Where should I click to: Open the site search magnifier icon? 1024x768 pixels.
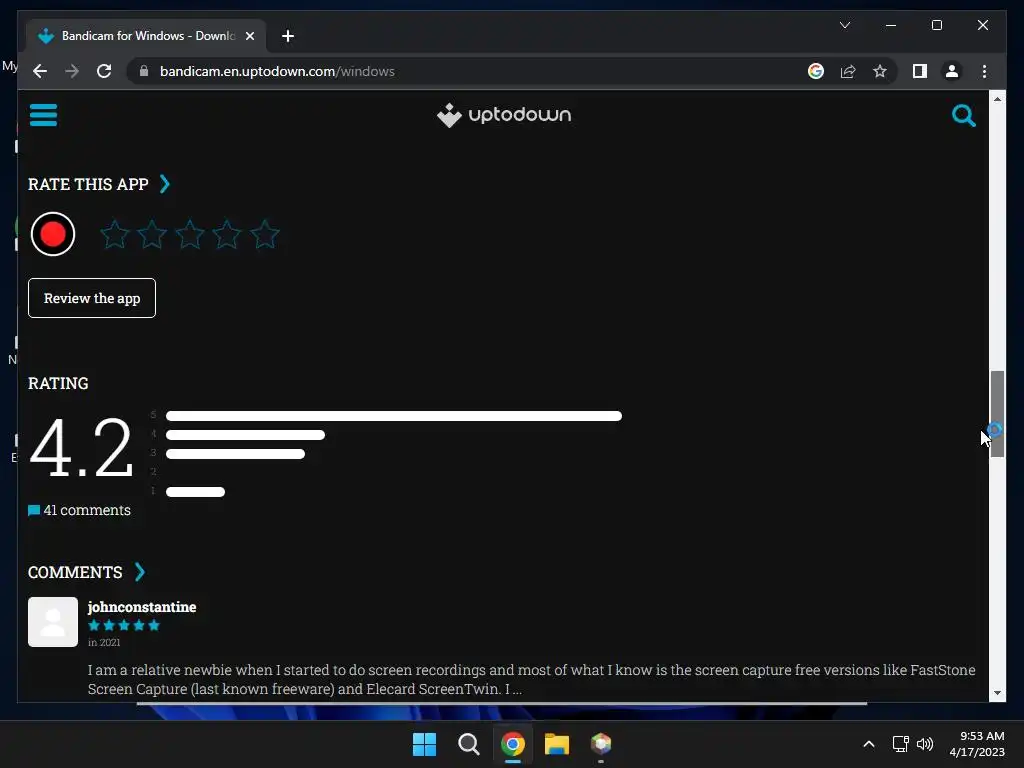tap(963, 116)
